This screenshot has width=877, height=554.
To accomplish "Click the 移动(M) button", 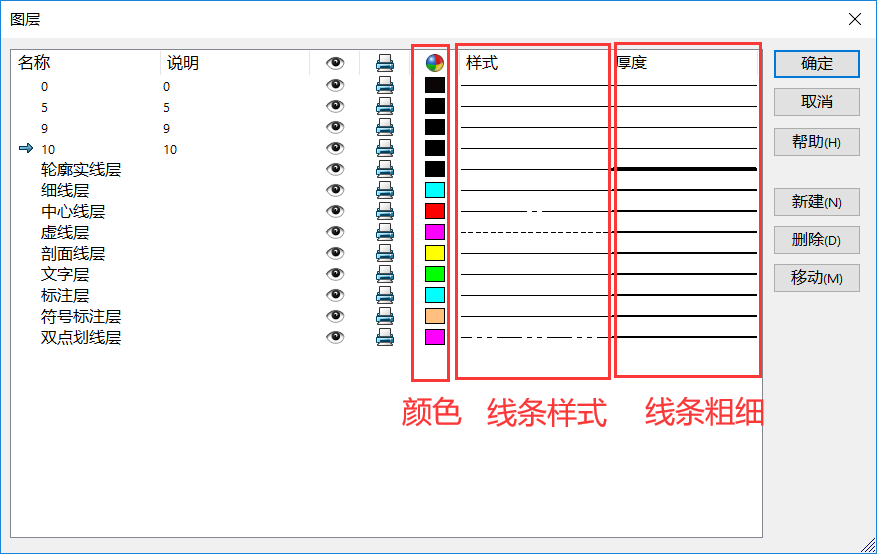I will coord(817,278).
